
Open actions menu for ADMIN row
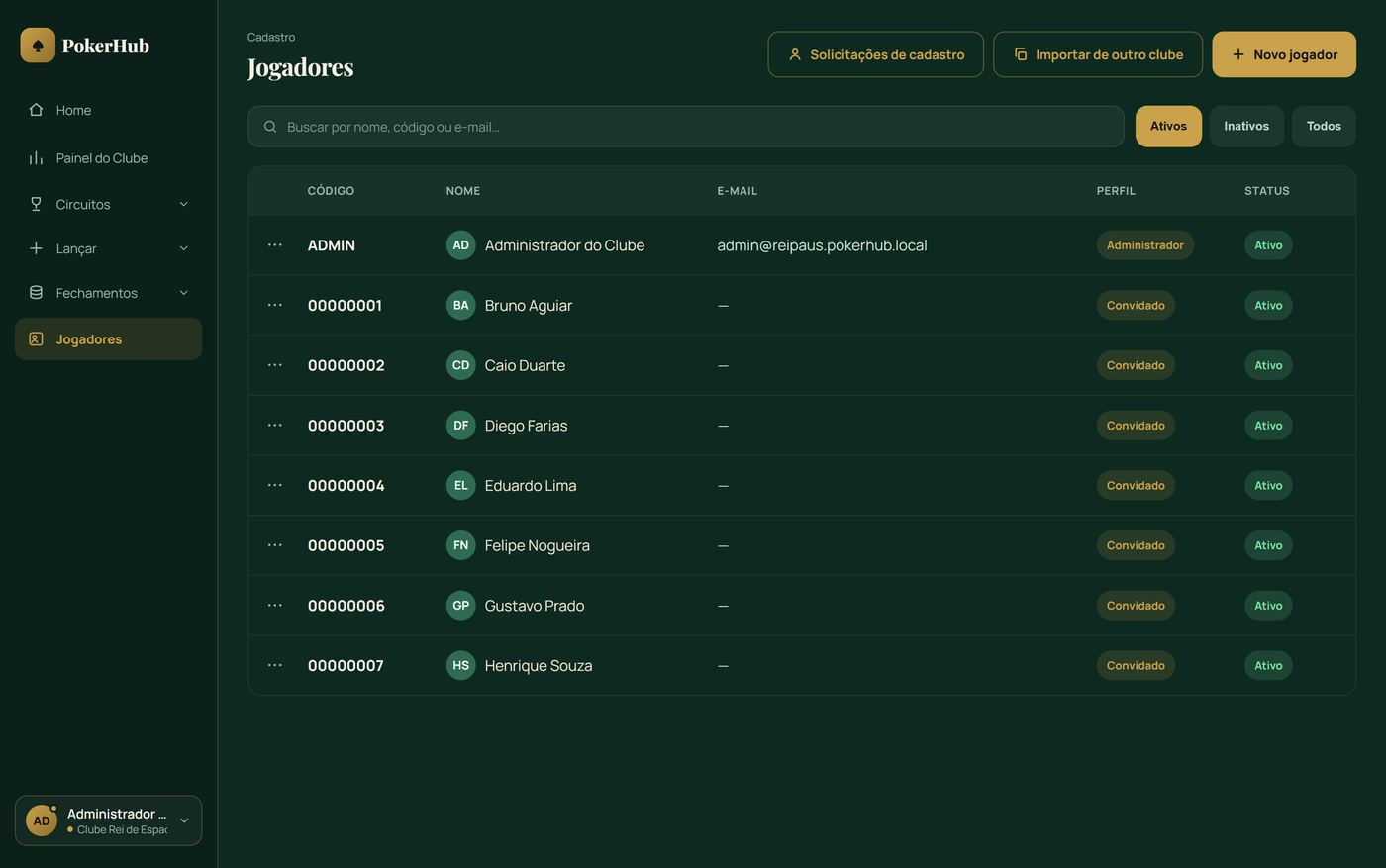click(x=275, y=245)
